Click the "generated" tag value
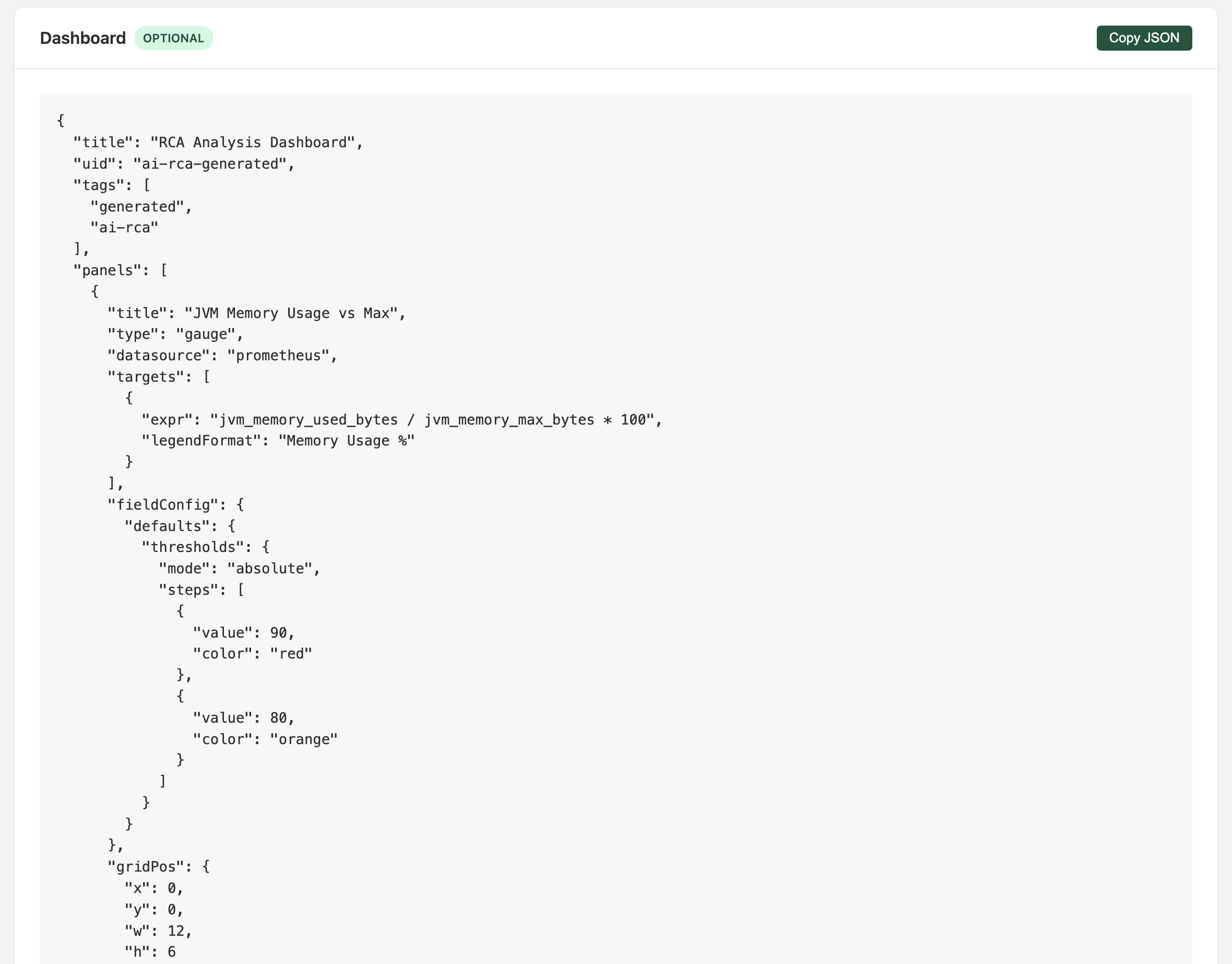 pos(141,207)
